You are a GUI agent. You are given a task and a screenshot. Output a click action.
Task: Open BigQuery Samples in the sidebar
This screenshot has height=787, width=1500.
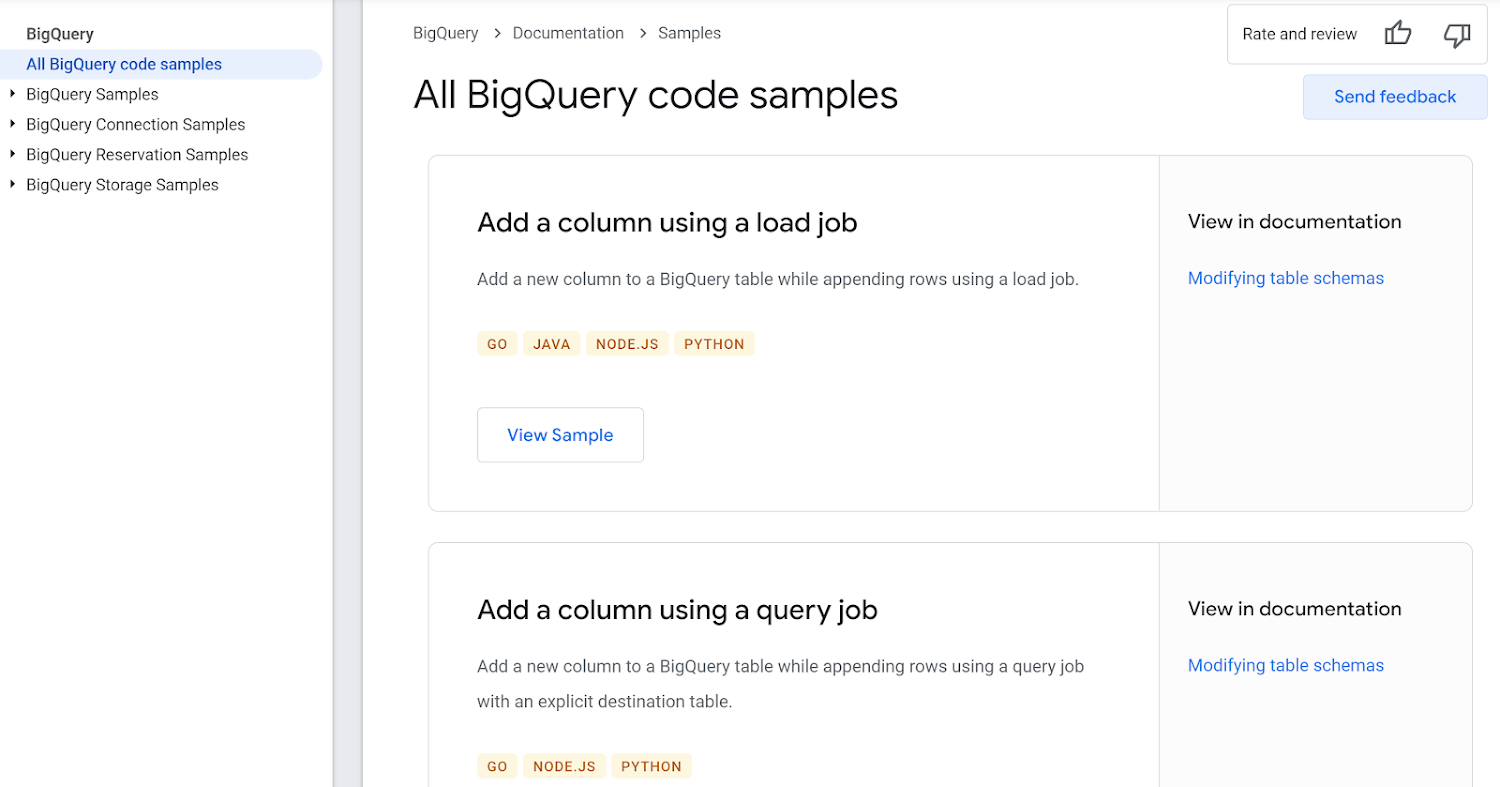[x=92, y=94]
